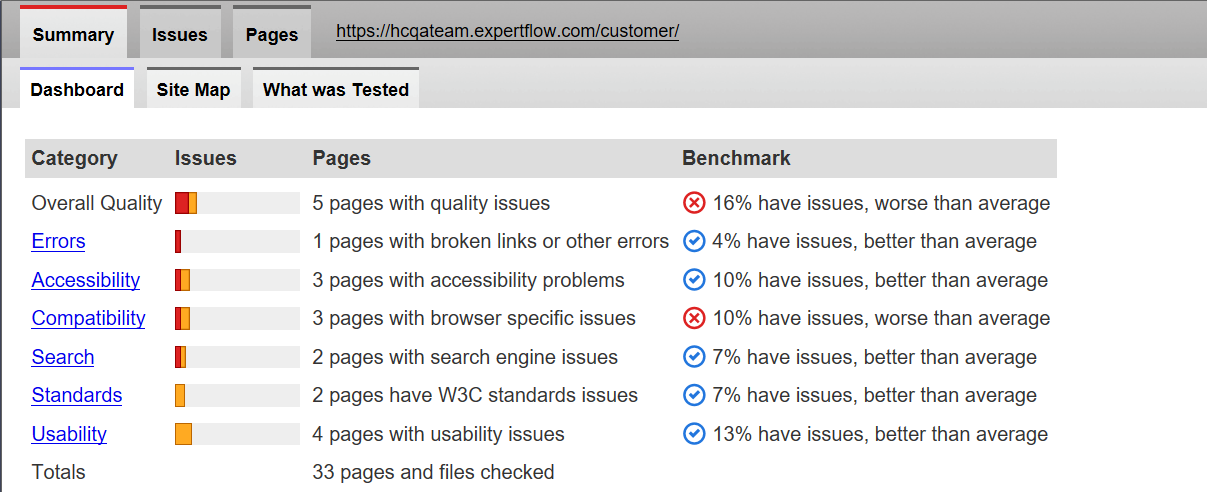This screenshot has width=1207, height=492.
Task: Follow the Accessibility category link
Action: (85, 280)
